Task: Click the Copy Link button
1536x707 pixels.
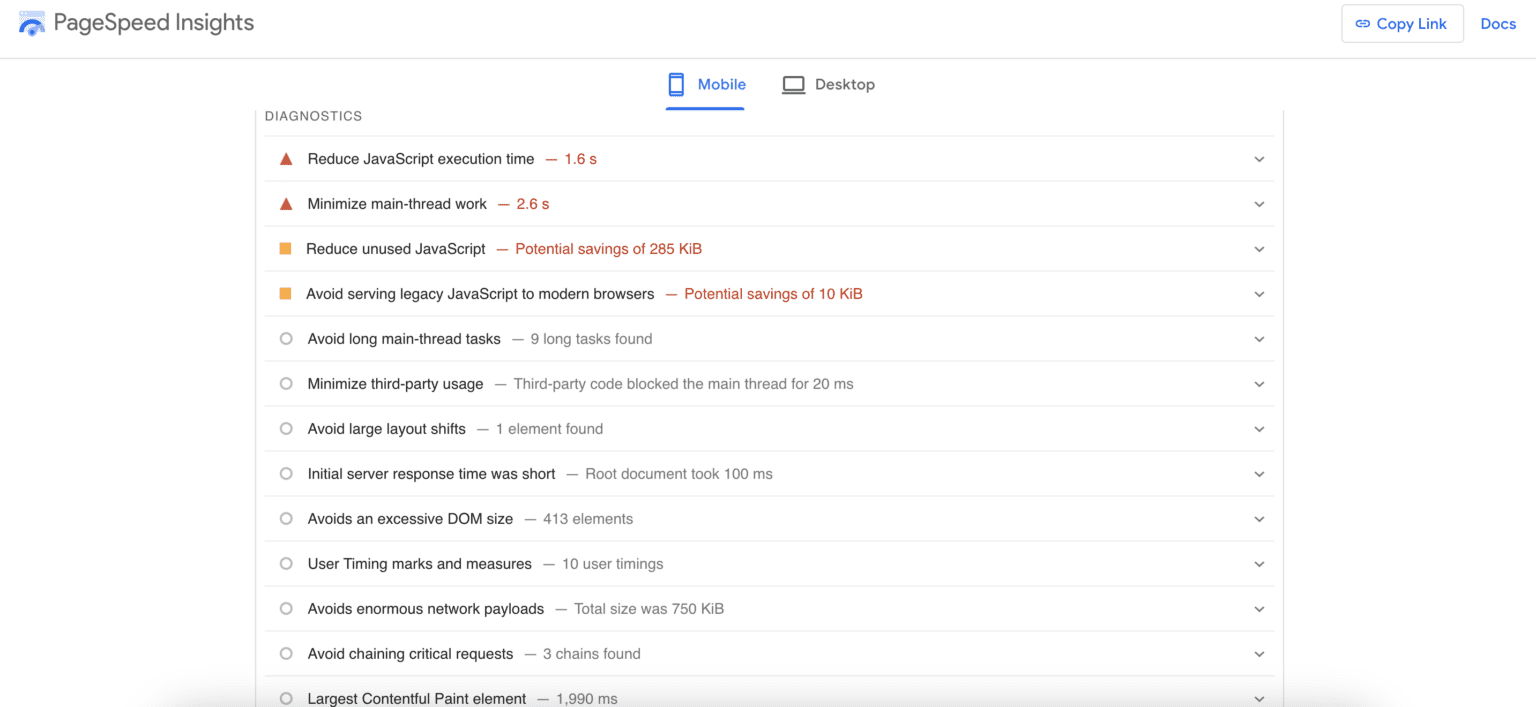Action: [x=1402, y=23]
